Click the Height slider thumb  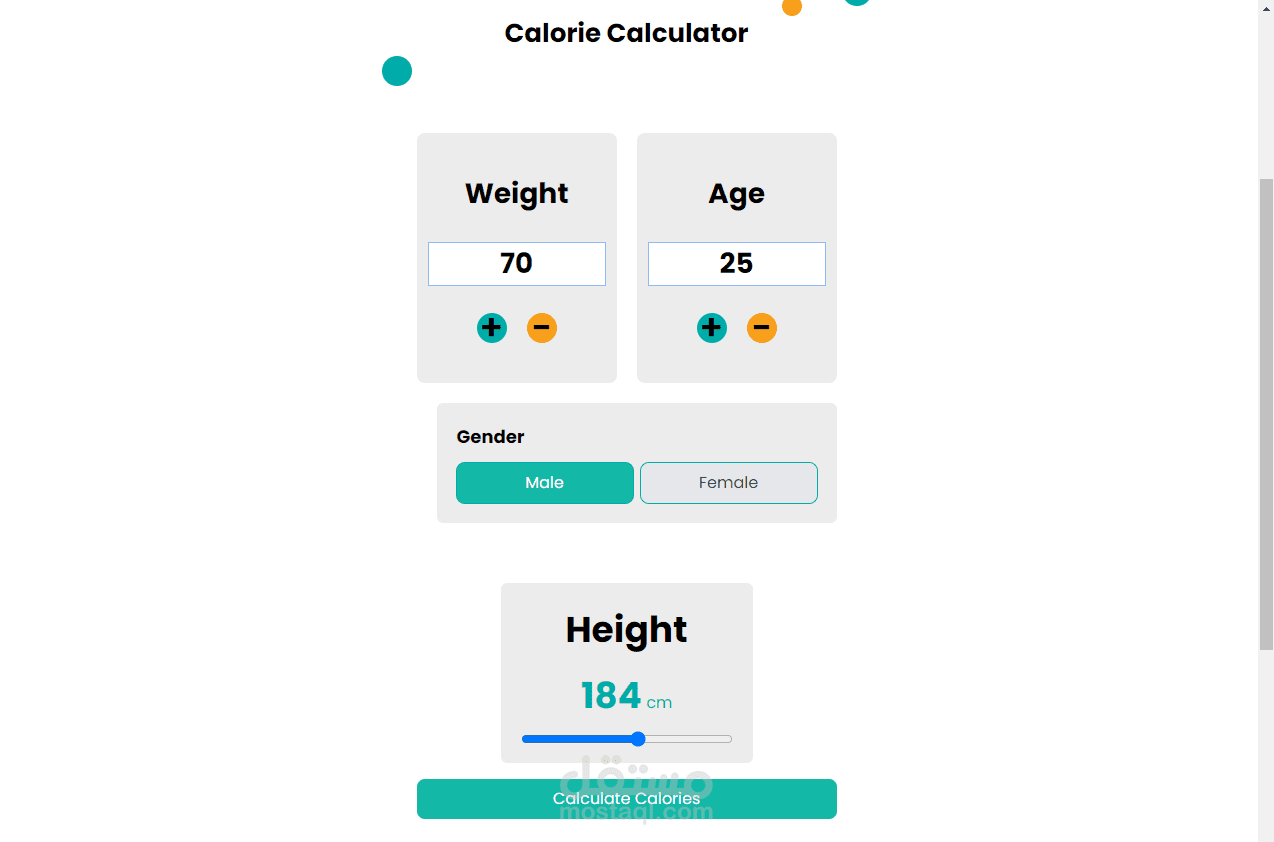[638, 739]
